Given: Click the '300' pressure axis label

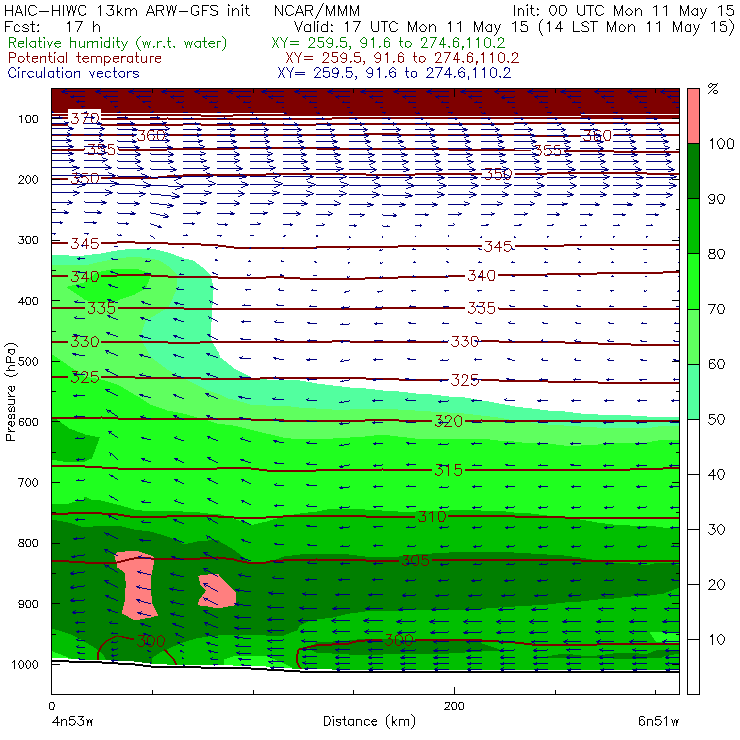Looking at the screenshot, I should 28,240.
